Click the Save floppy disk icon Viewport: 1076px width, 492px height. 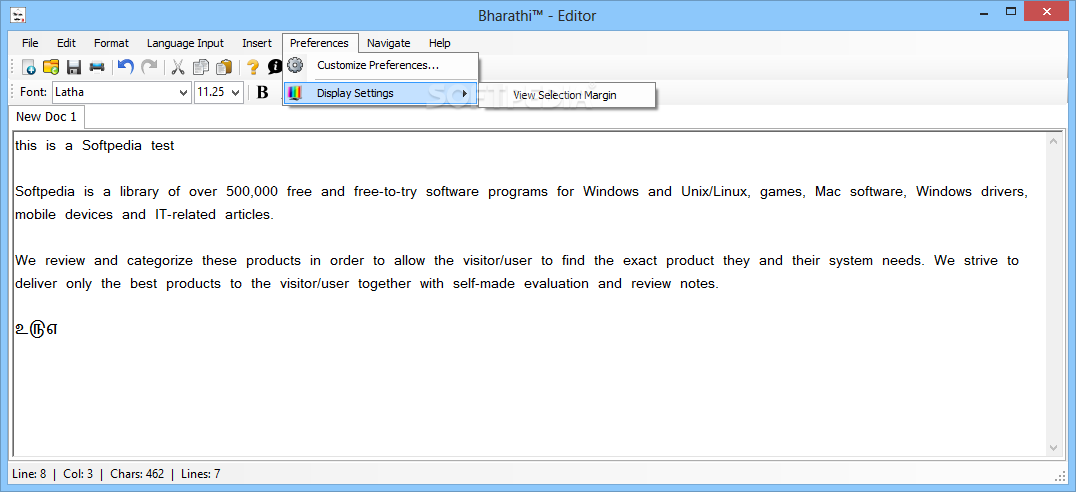pos(73,67)
